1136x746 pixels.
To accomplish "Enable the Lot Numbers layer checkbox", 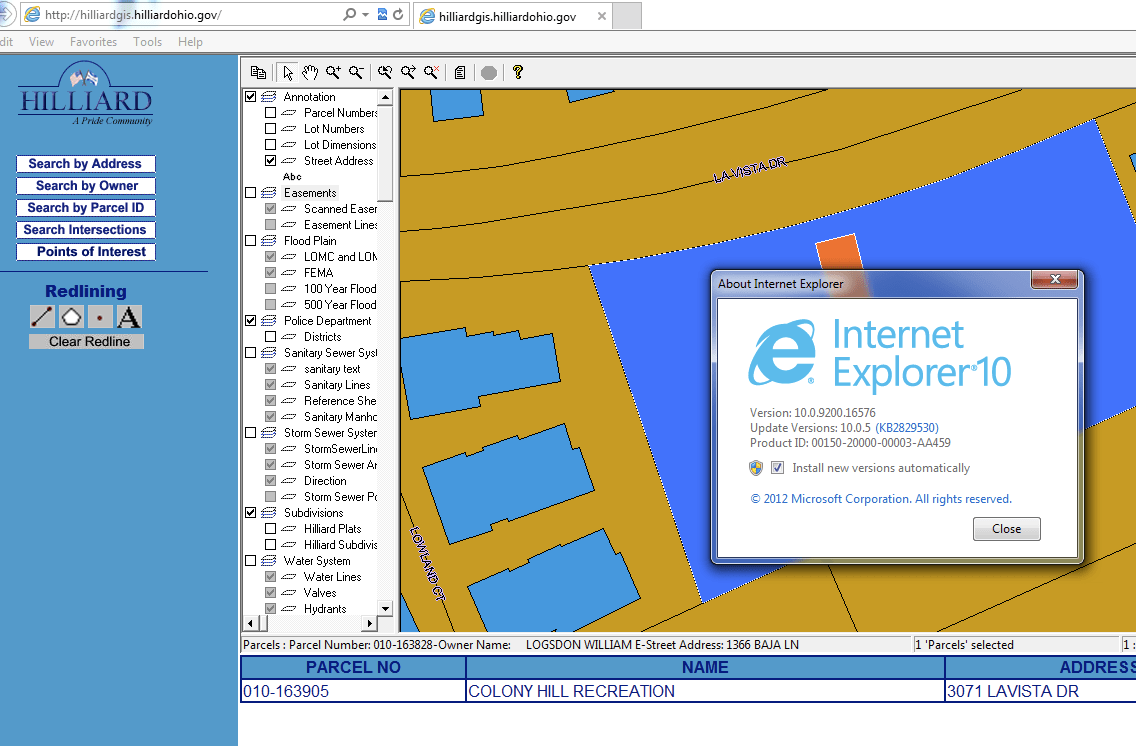I will click(270, 129).
